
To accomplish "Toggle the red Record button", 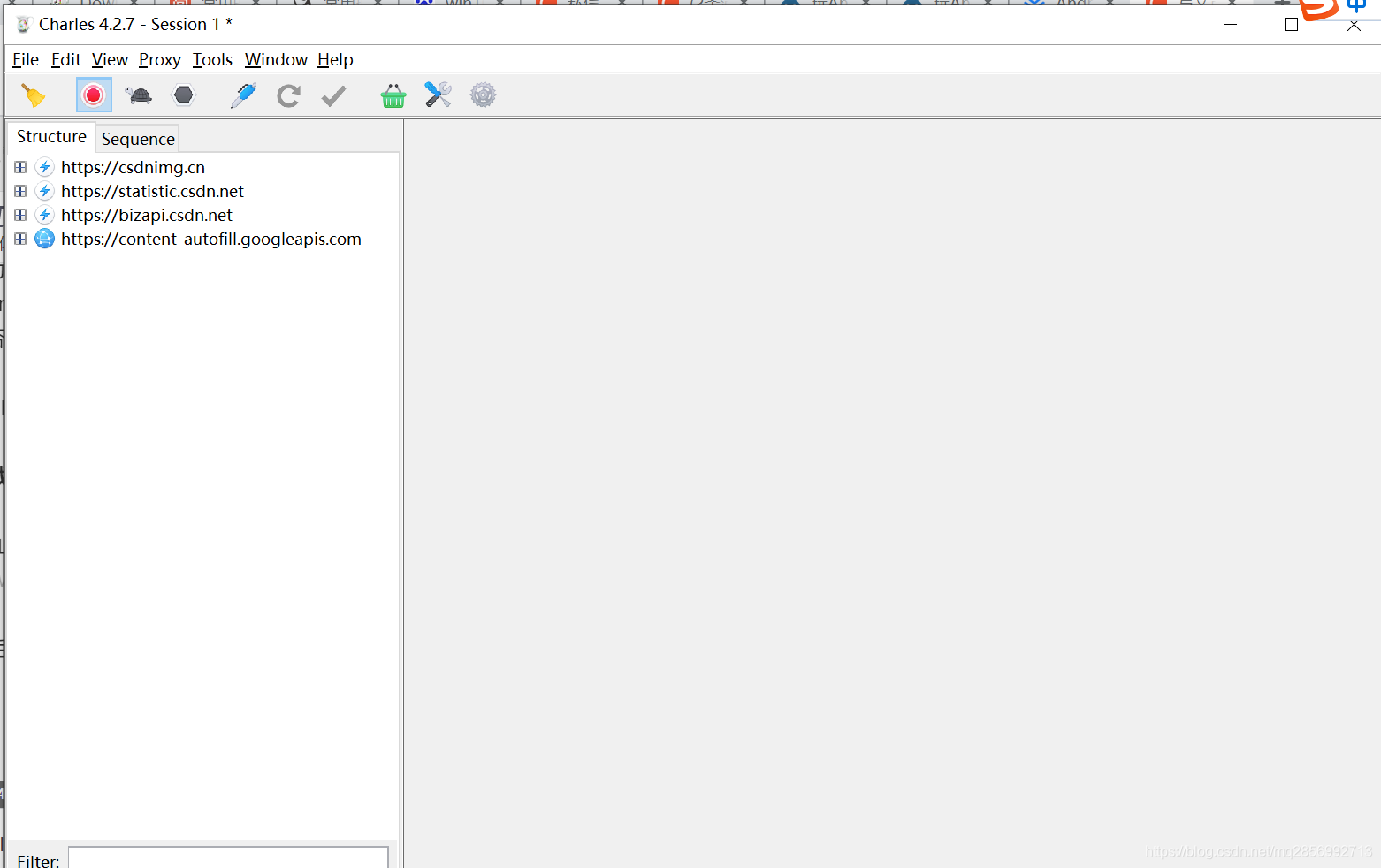I will 94,95.
